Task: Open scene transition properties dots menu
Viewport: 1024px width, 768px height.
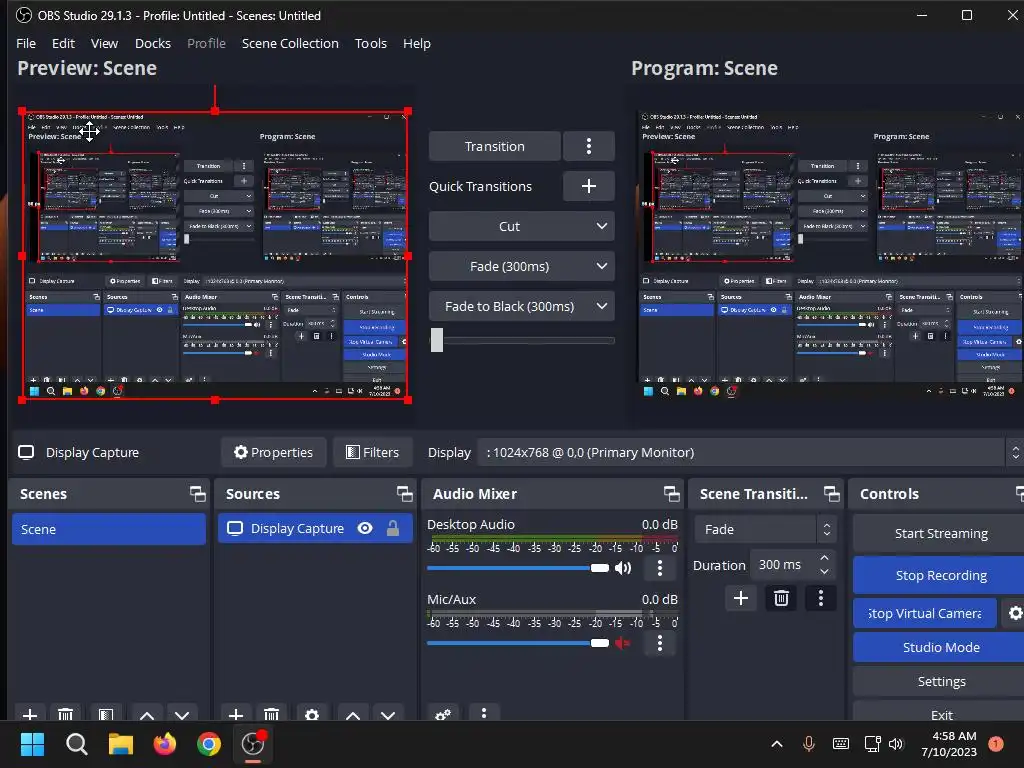Action: pyautogui.click(x=821, y=598)
